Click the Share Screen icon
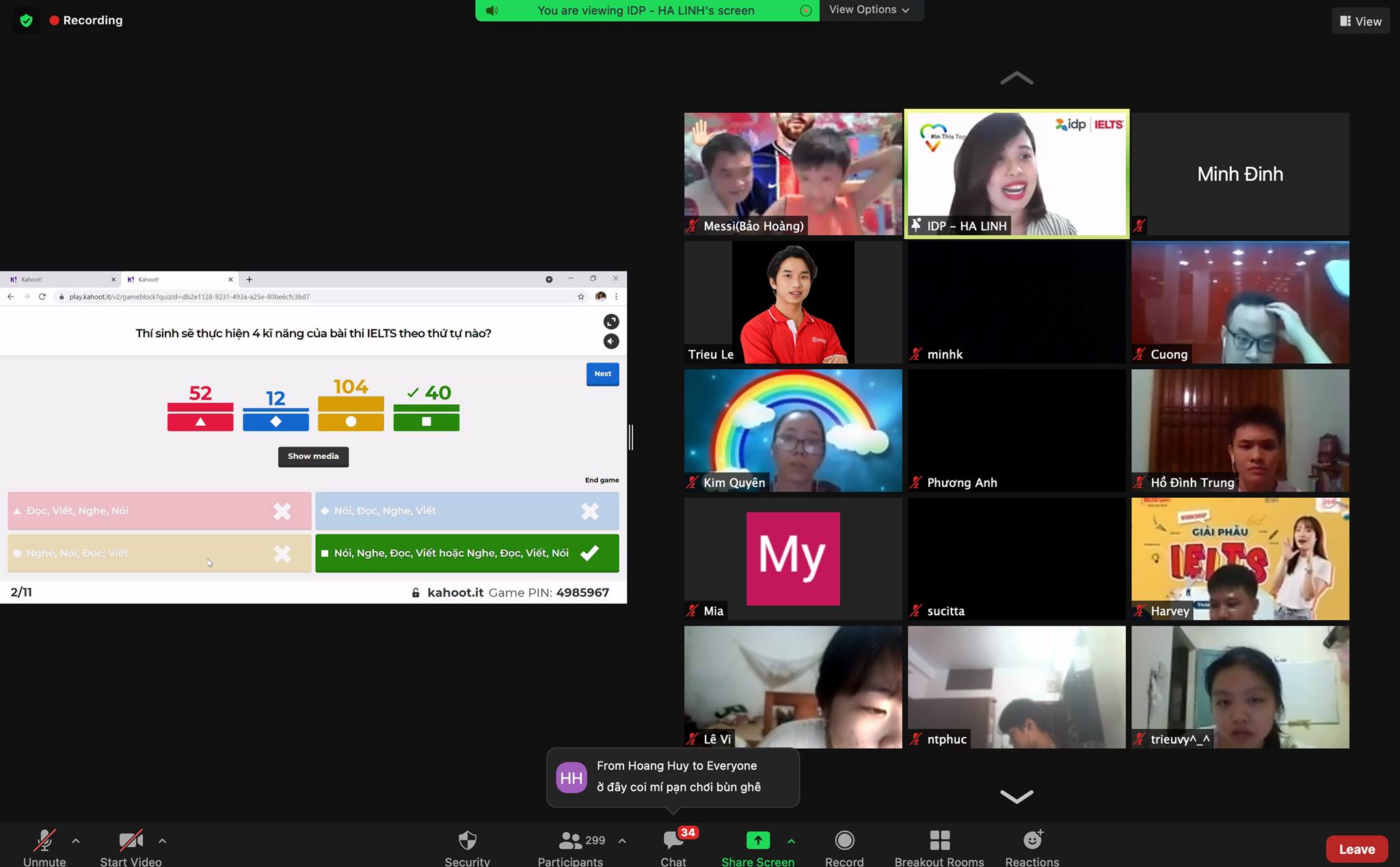Viewport: 1400px width, 867px height. pyautogui.click(x=757, y=840)
